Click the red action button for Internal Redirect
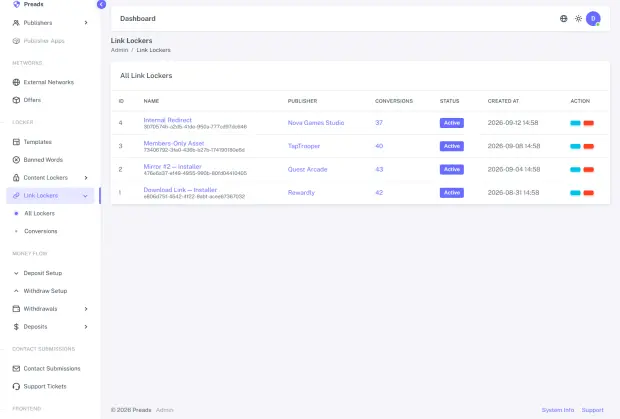 [x=589, y=123]
